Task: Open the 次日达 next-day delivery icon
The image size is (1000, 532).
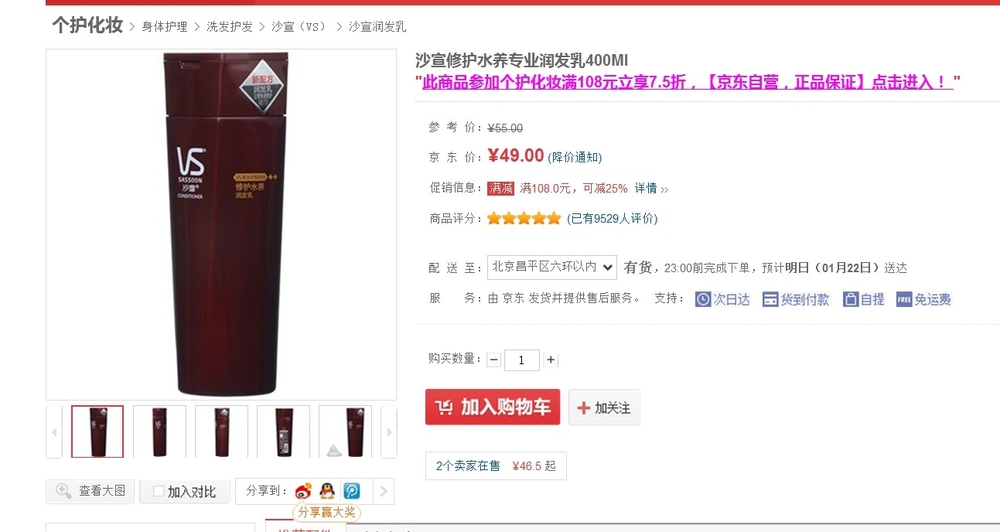Action: click(x=703, y=299)
